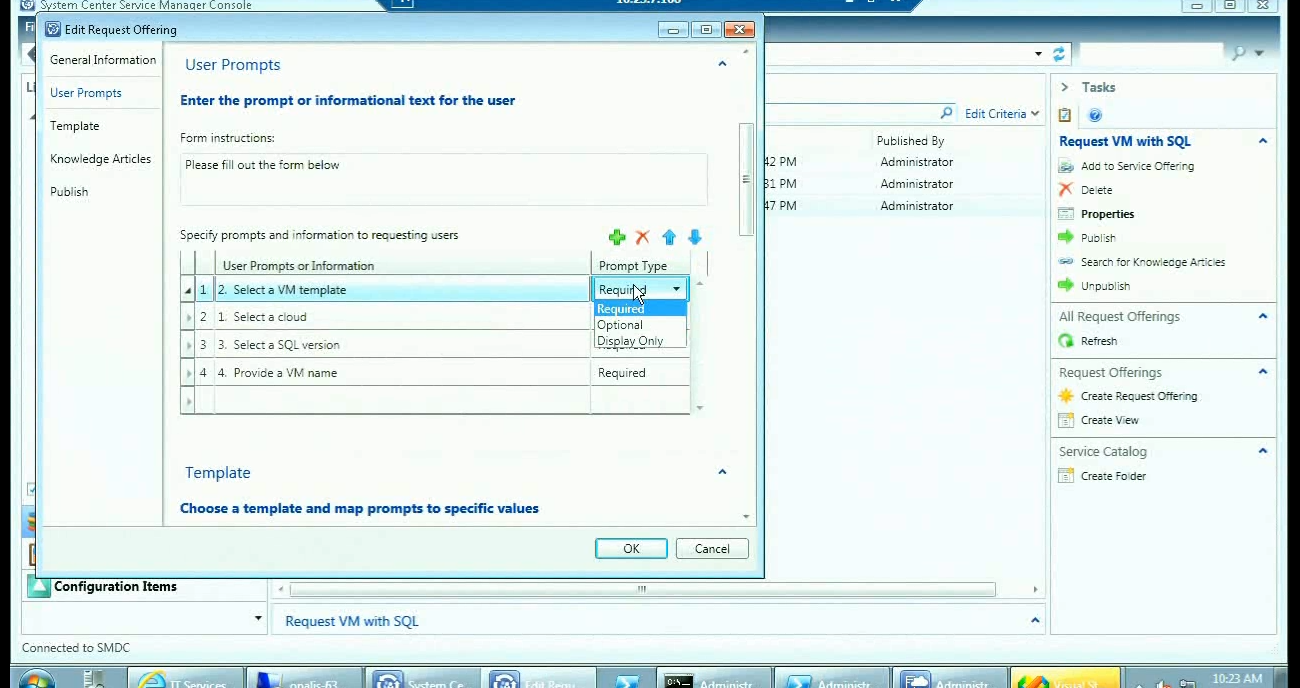1300x688 pixels.
Task: Expand row for Provide a VM name
Action: tap(188, 373)
